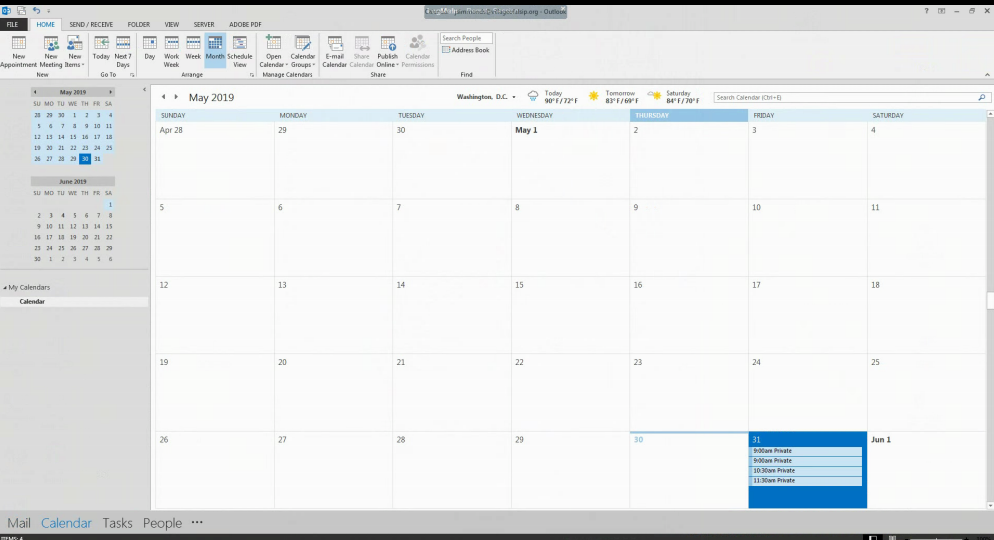Click Tomorrow's weather forecast
Image resolution: width=994 pixels, height=540 pixels.
(x=614, y=97)
